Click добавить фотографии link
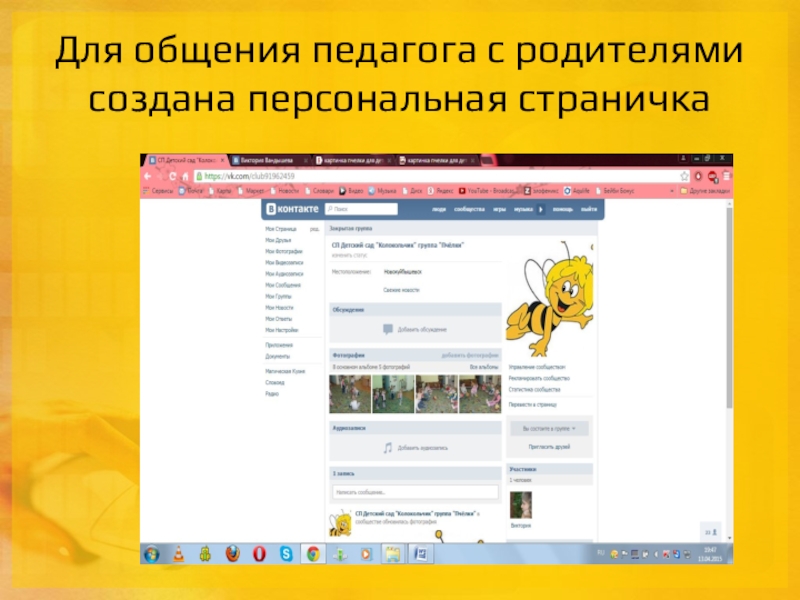 click(x=470, y=355)
